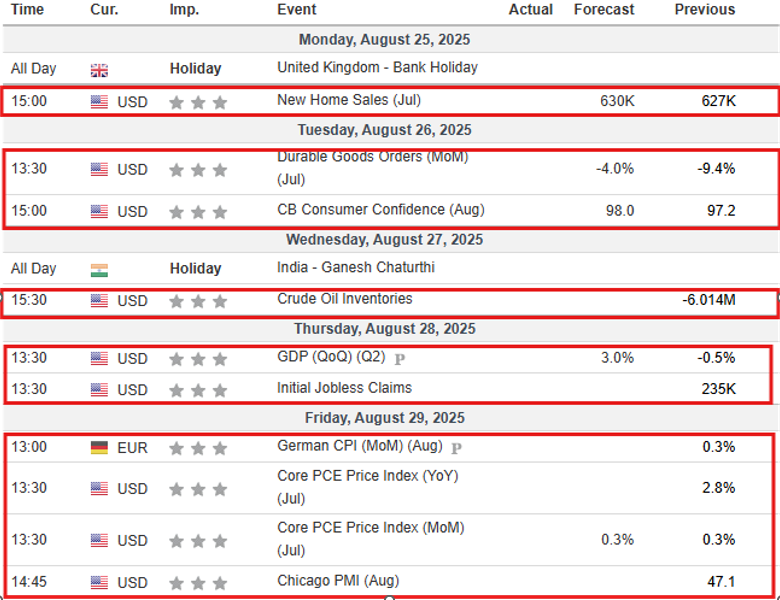Open United Kingdom - Bank Holiday entry

[377, 67]
